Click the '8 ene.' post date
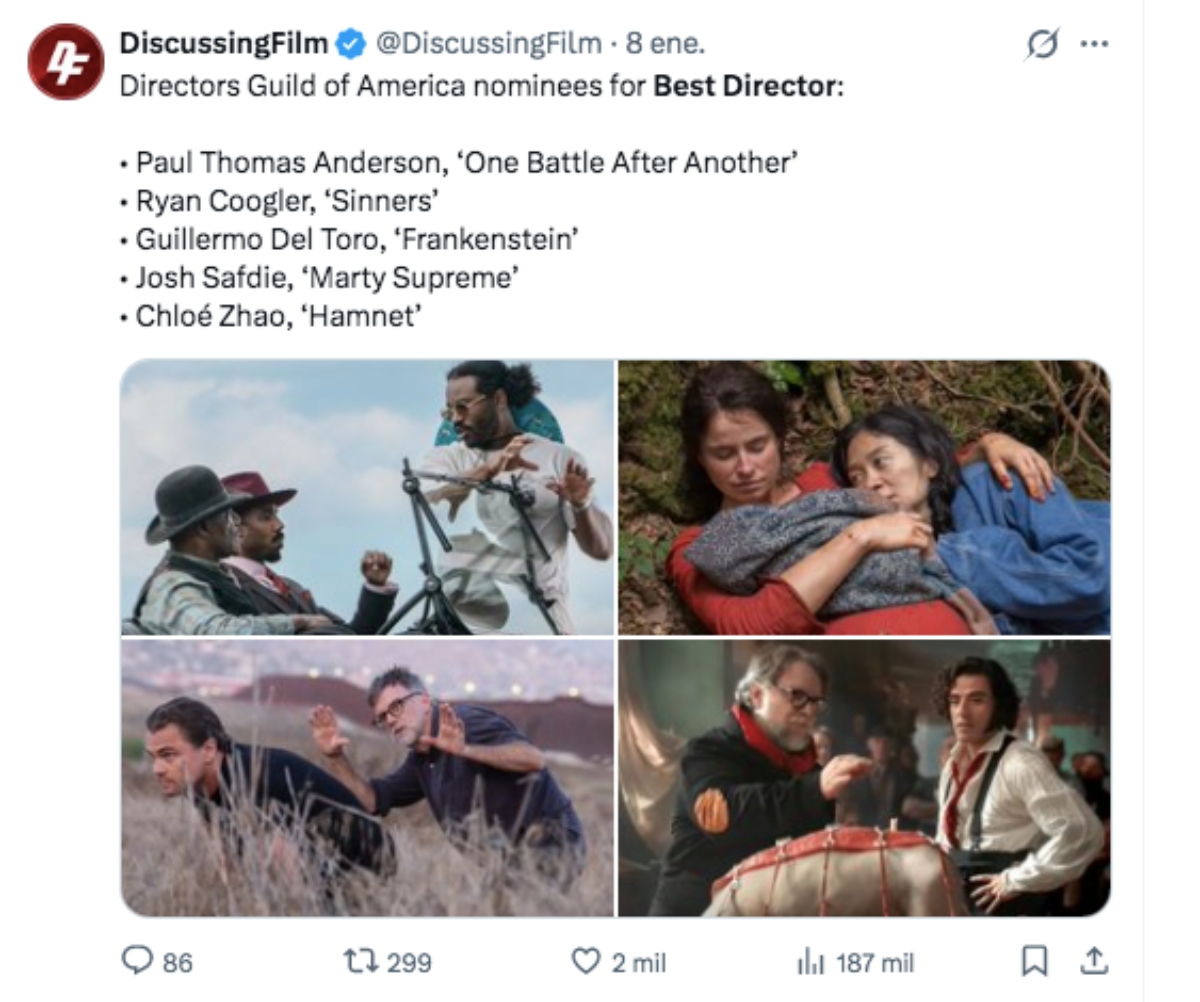 point(666,44)
